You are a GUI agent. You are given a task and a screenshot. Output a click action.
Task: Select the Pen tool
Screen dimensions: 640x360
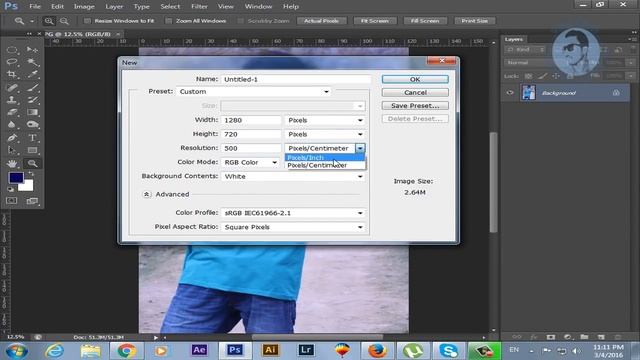point(12,138)
